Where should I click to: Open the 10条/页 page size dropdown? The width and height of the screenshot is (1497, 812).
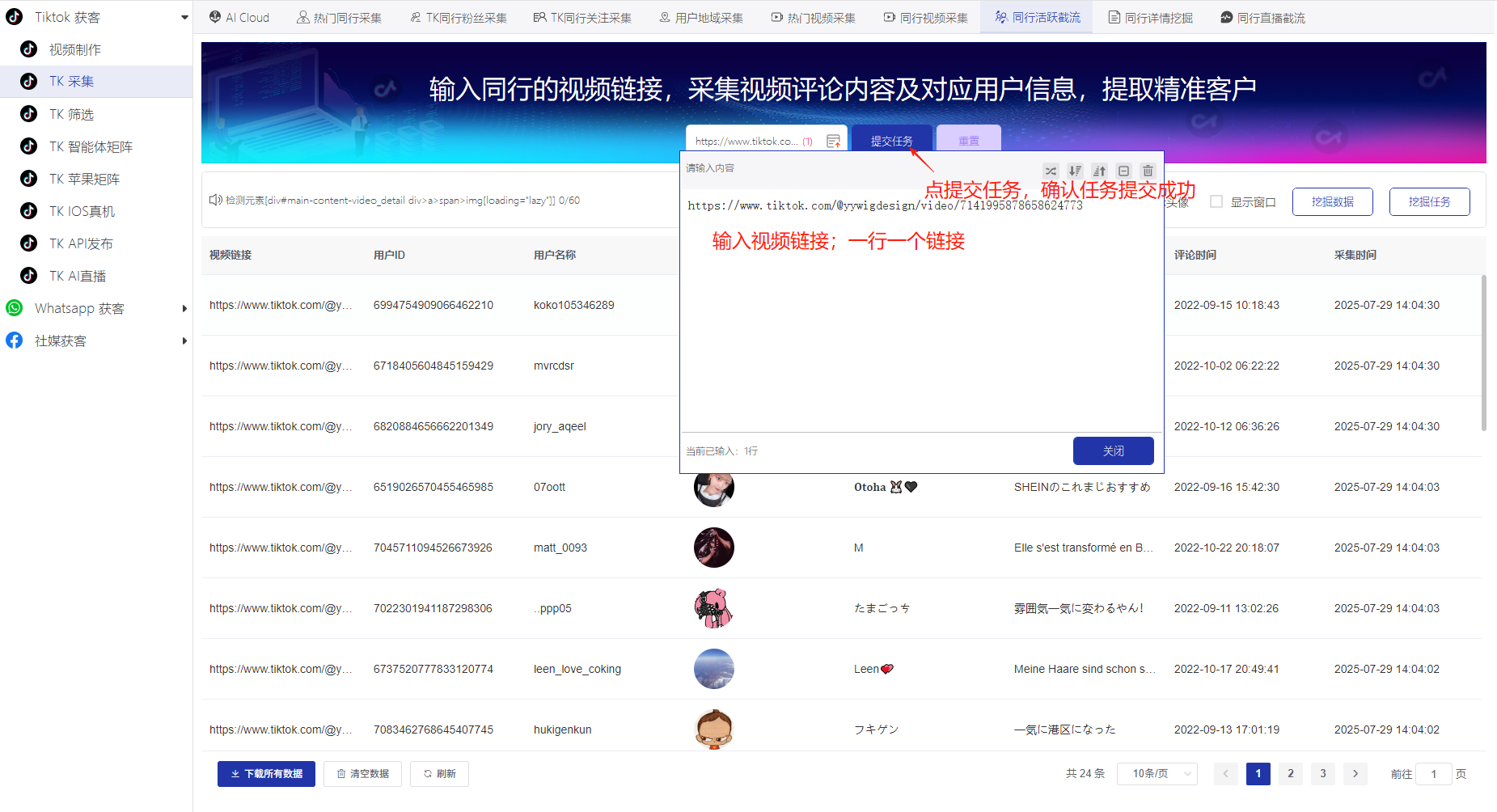click(1157, 773)
